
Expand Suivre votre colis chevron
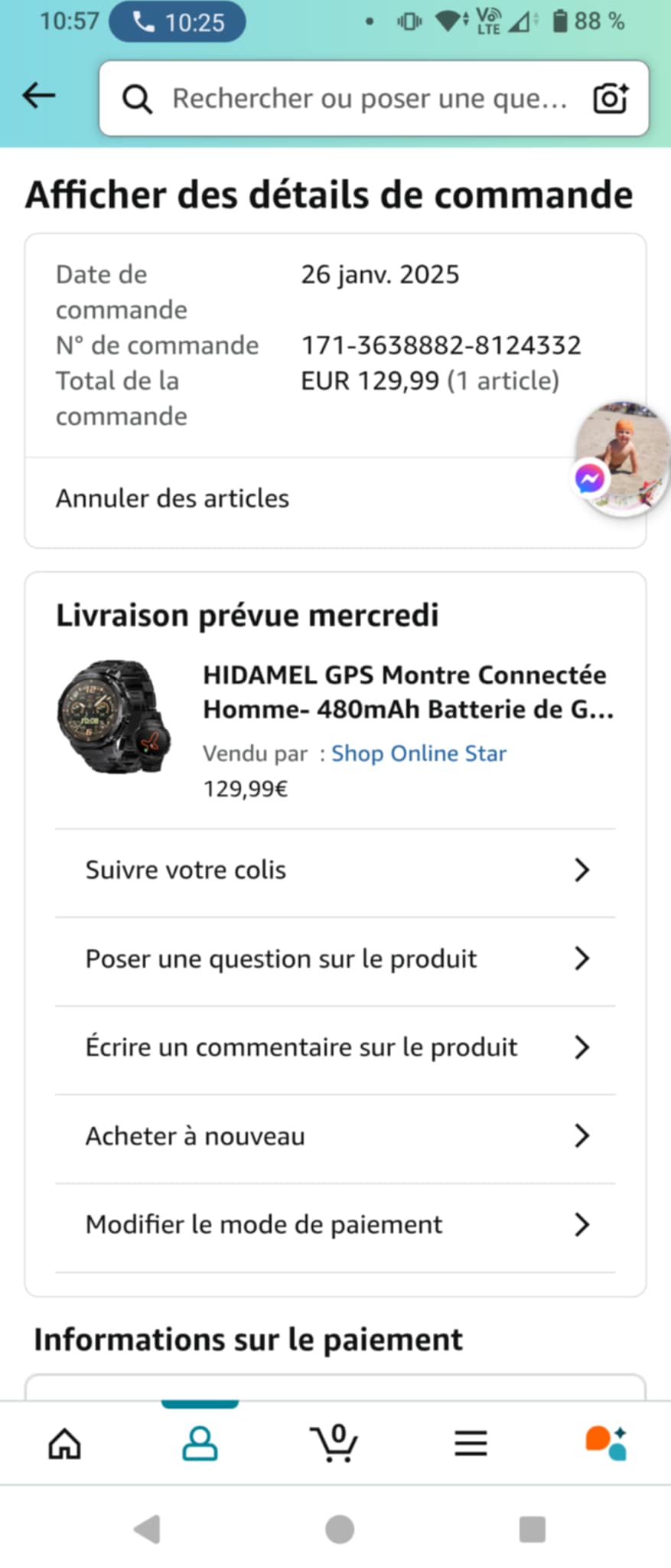point(581,870)
